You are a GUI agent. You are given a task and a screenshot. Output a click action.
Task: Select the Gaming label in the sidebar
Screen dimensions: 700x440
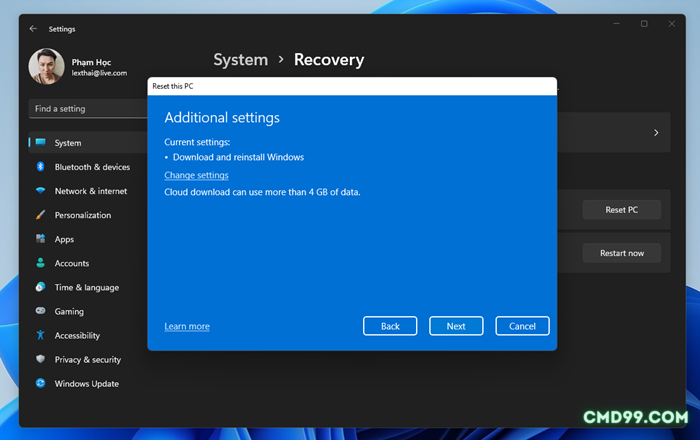click(x=69, y=311)
